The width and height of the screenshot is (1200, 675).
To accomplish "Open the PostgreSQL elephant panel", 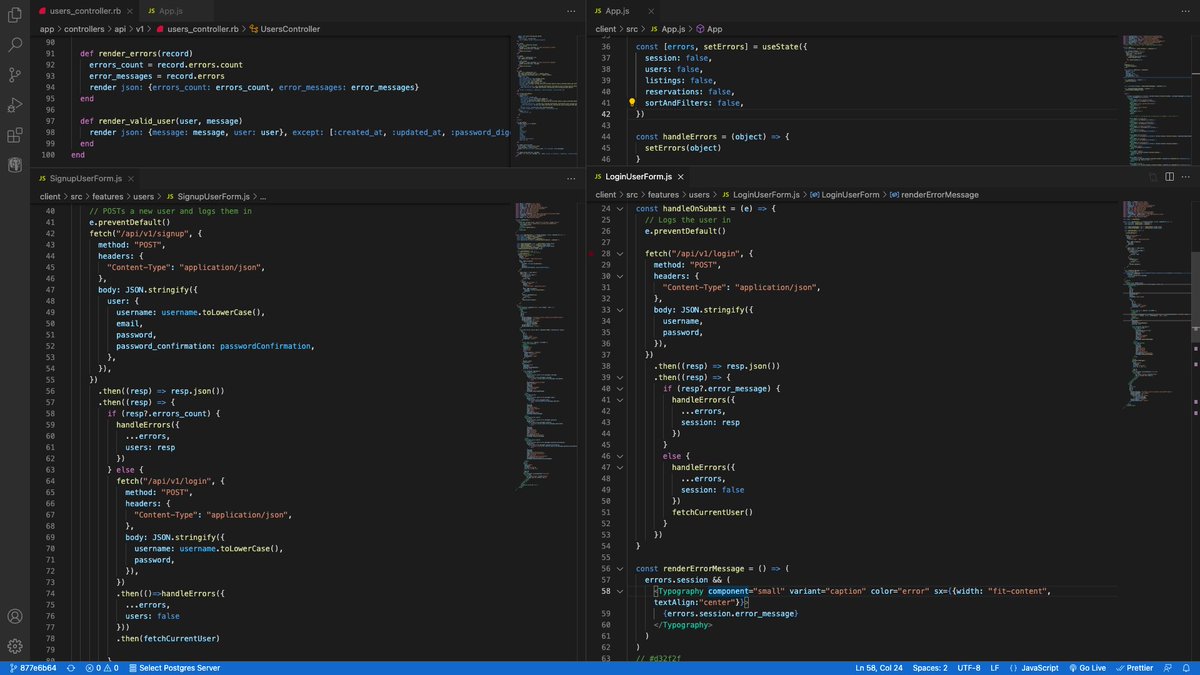I will coord(15,165).
